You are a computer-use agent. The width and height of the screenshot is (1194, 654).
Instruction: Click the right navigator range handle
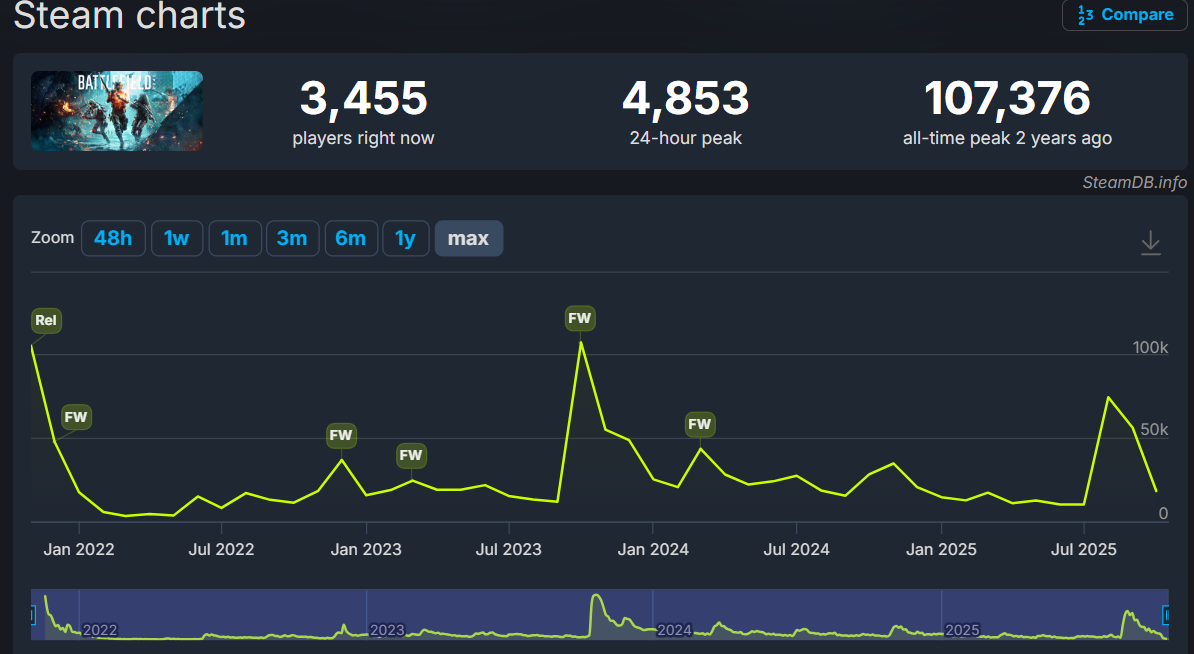[1166, 614]
